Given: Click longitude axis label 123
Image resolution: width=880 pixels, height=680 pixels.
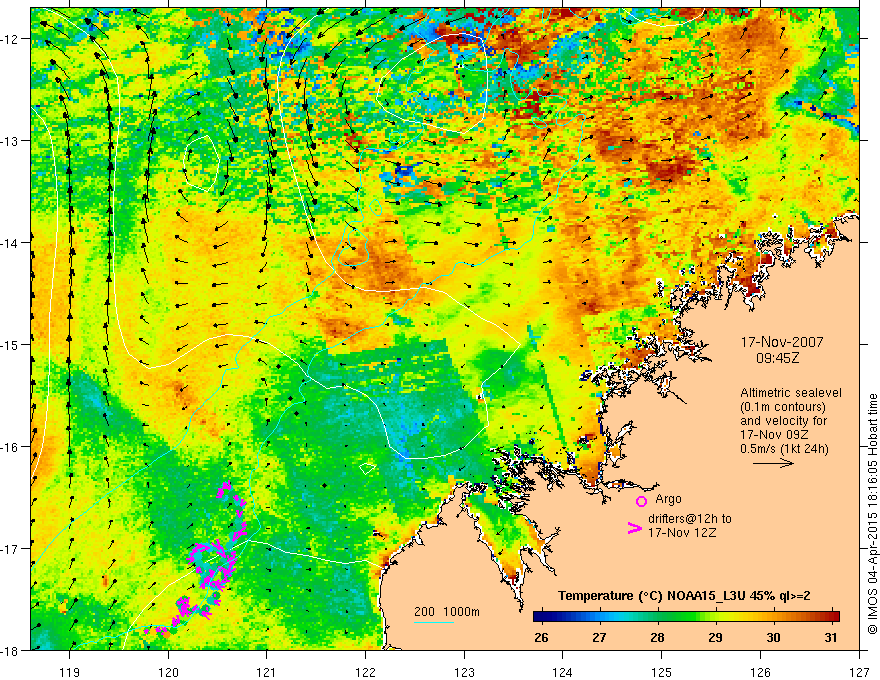Looking at the screenshot, I should 464,672.
